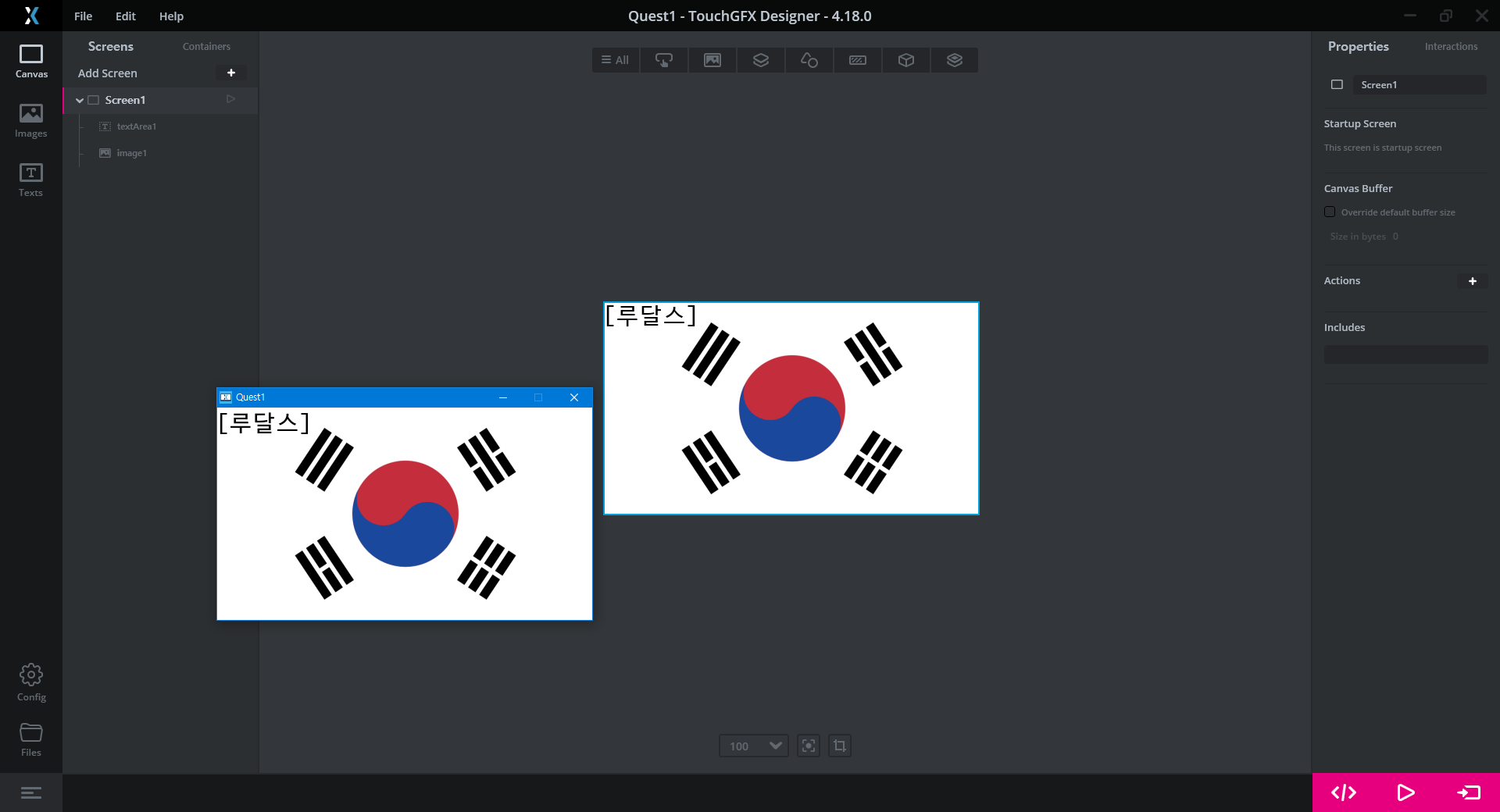Screen dimensions: 1500x812
Task: Open the Containers widget category
Action: click(761, 60)
